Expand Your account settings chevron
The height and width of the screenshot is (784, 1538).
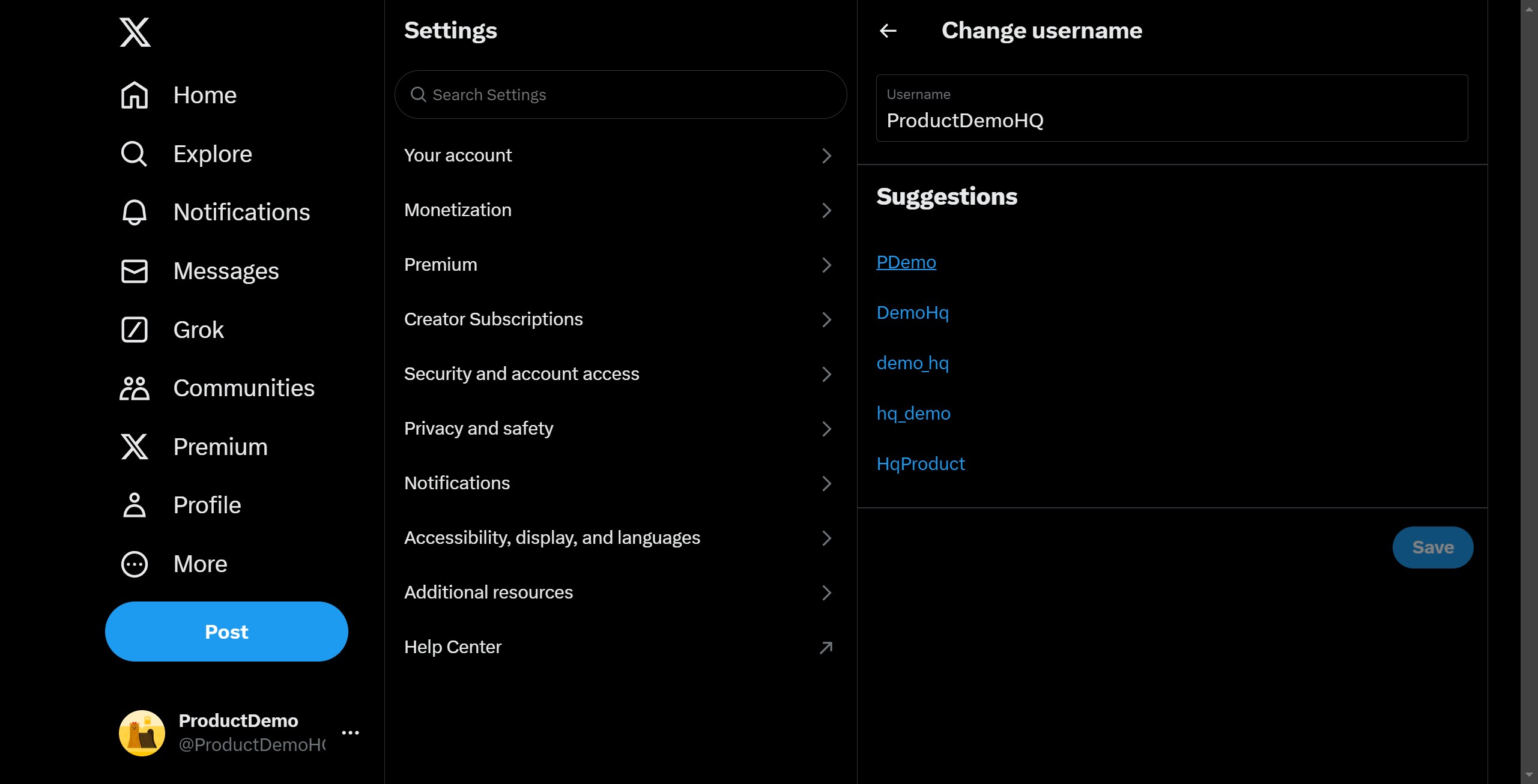(827, 156)
